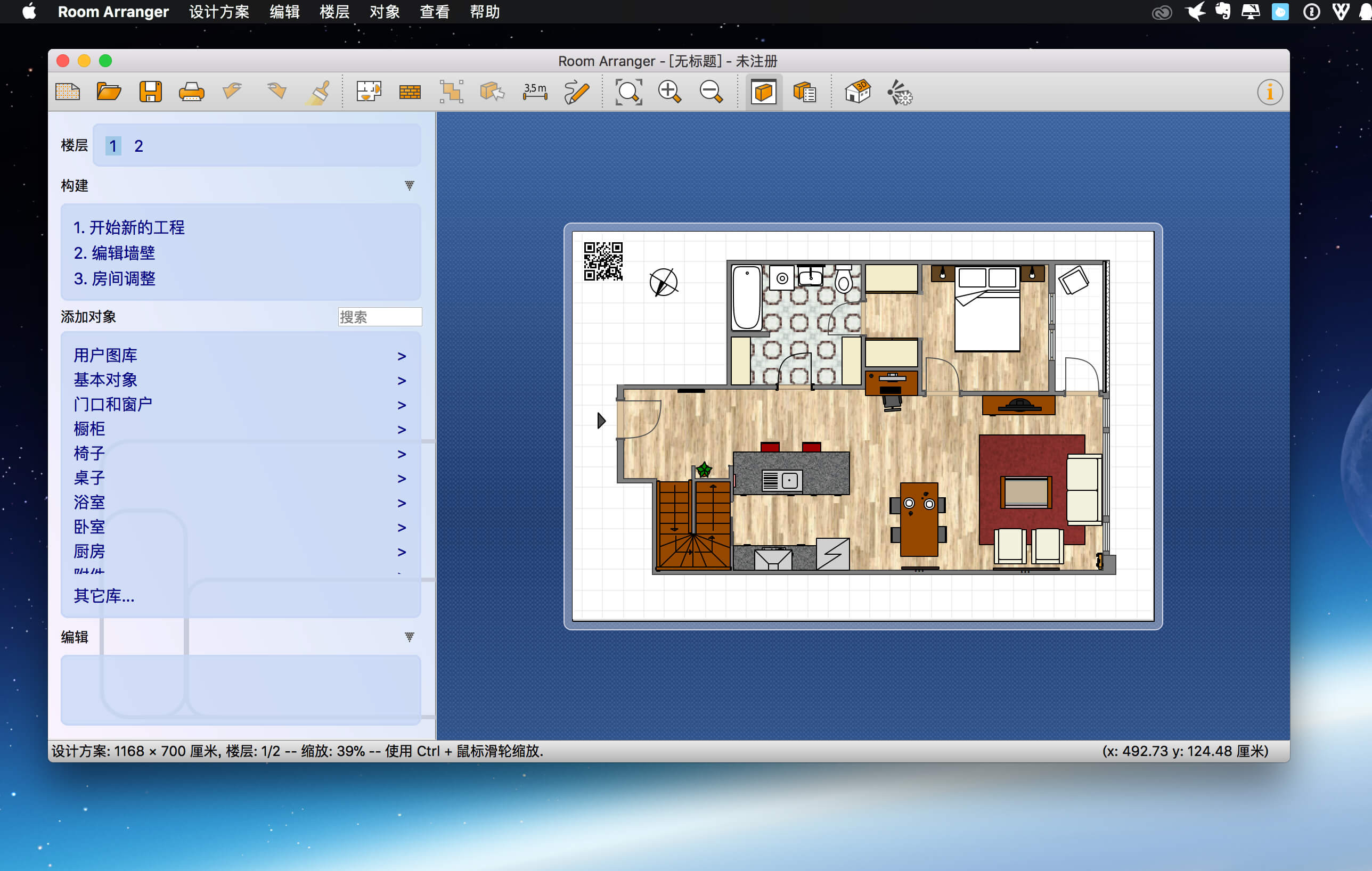Select the pencil drawing tool

tap(577, 92)
